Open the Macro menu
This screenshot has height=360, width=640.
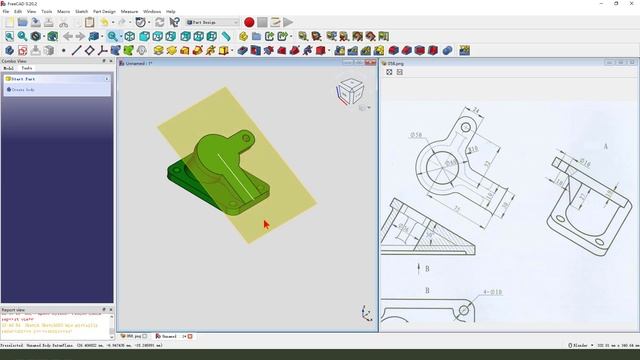point(64,11)
